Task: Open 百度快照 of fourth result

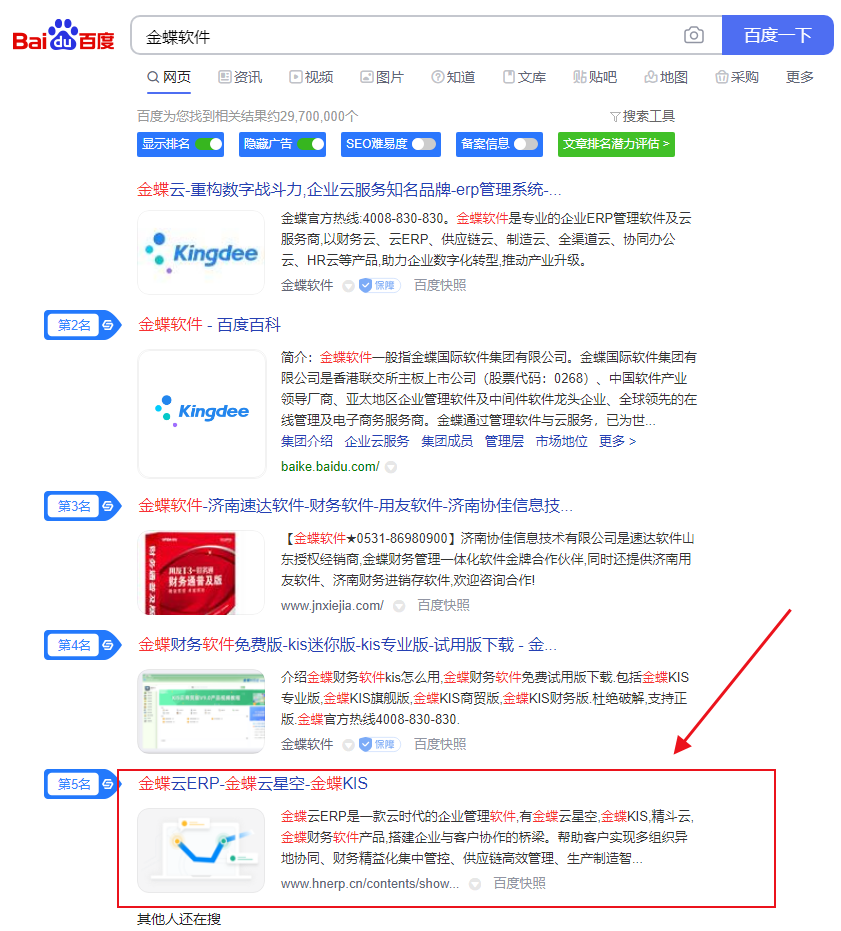Action: point(440,744)
